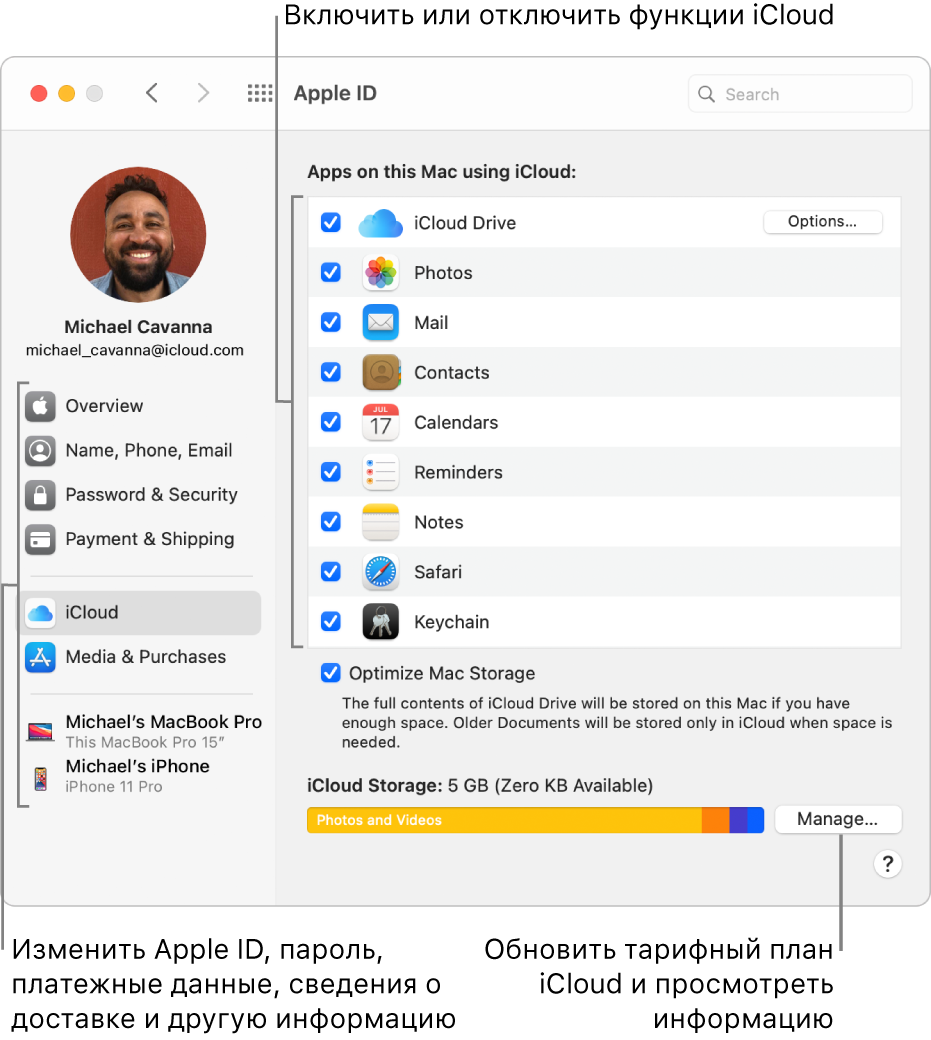Uncheck the Safari checkbox
The height and width of the screenshot is (1040, 931).
[331, 571]
